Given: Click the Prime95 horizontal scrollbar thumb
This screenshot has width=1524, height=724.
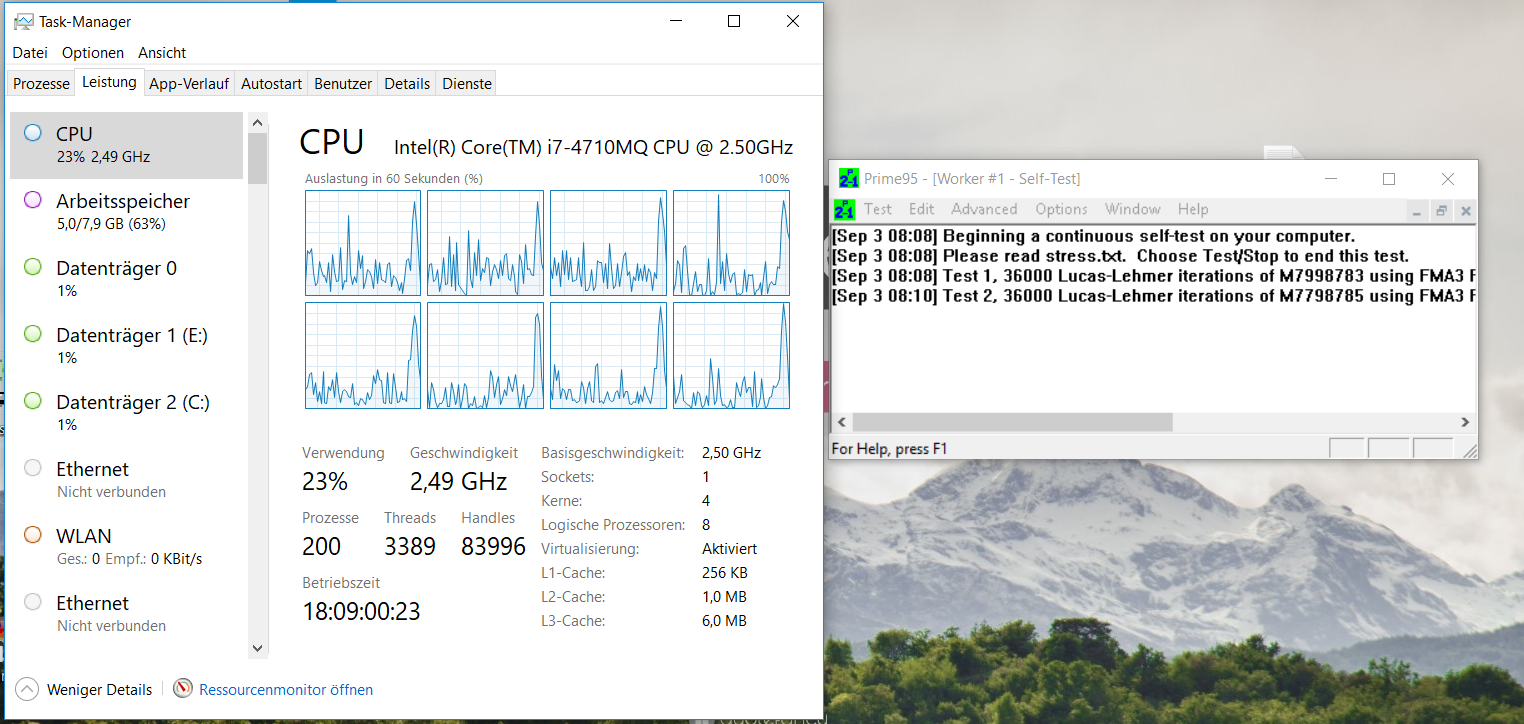Looking at the screenshot, I should [x=1012, y=423].
